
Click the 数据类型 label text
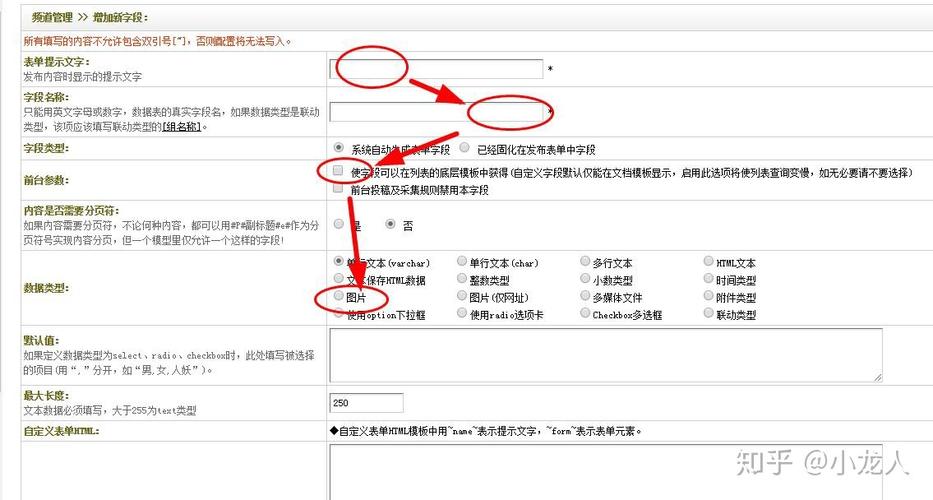[46, 288]
